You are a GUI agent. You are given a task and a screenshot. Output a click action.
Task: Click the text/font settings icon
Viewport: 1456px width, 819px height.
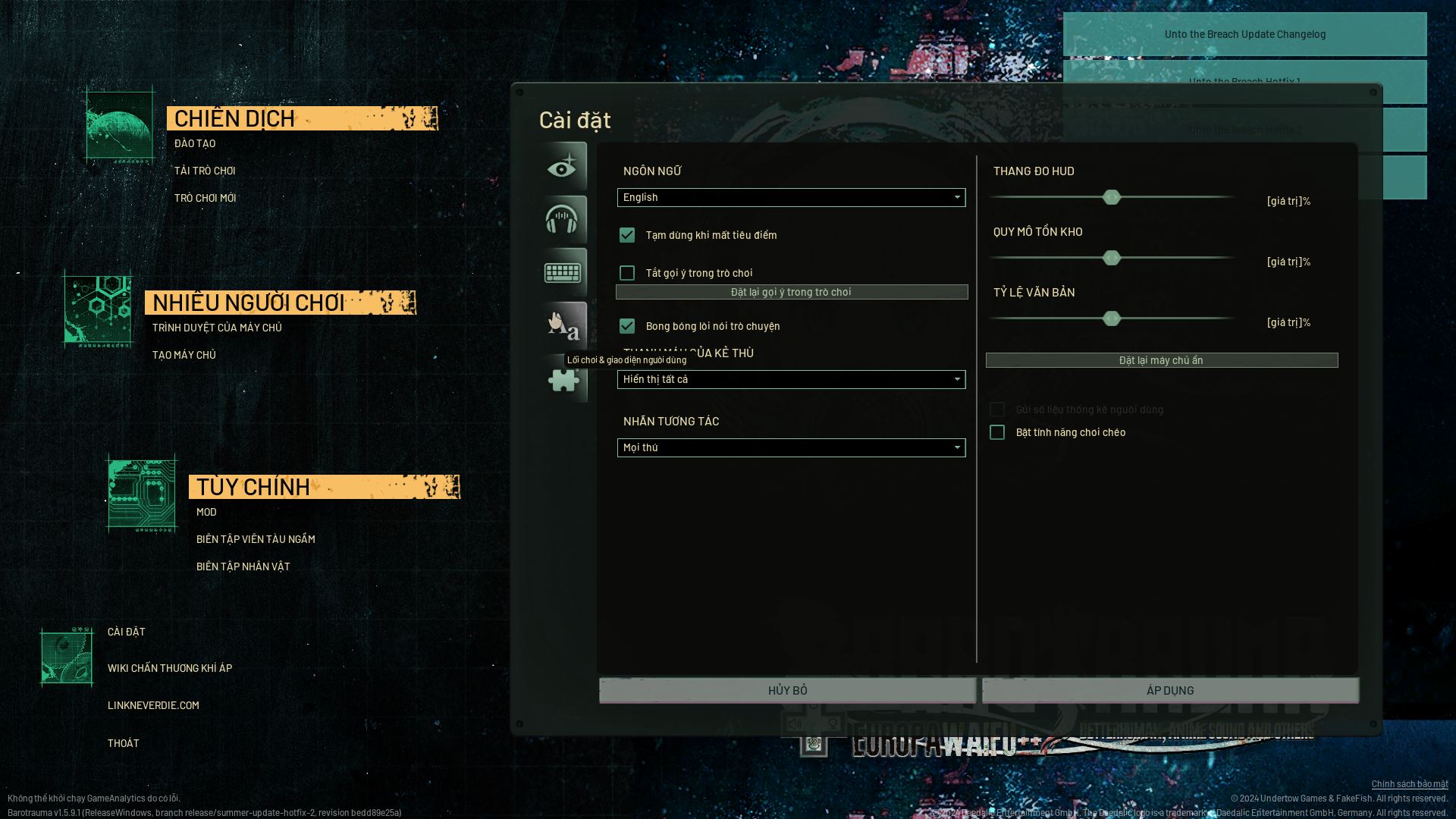coord(562,326)
